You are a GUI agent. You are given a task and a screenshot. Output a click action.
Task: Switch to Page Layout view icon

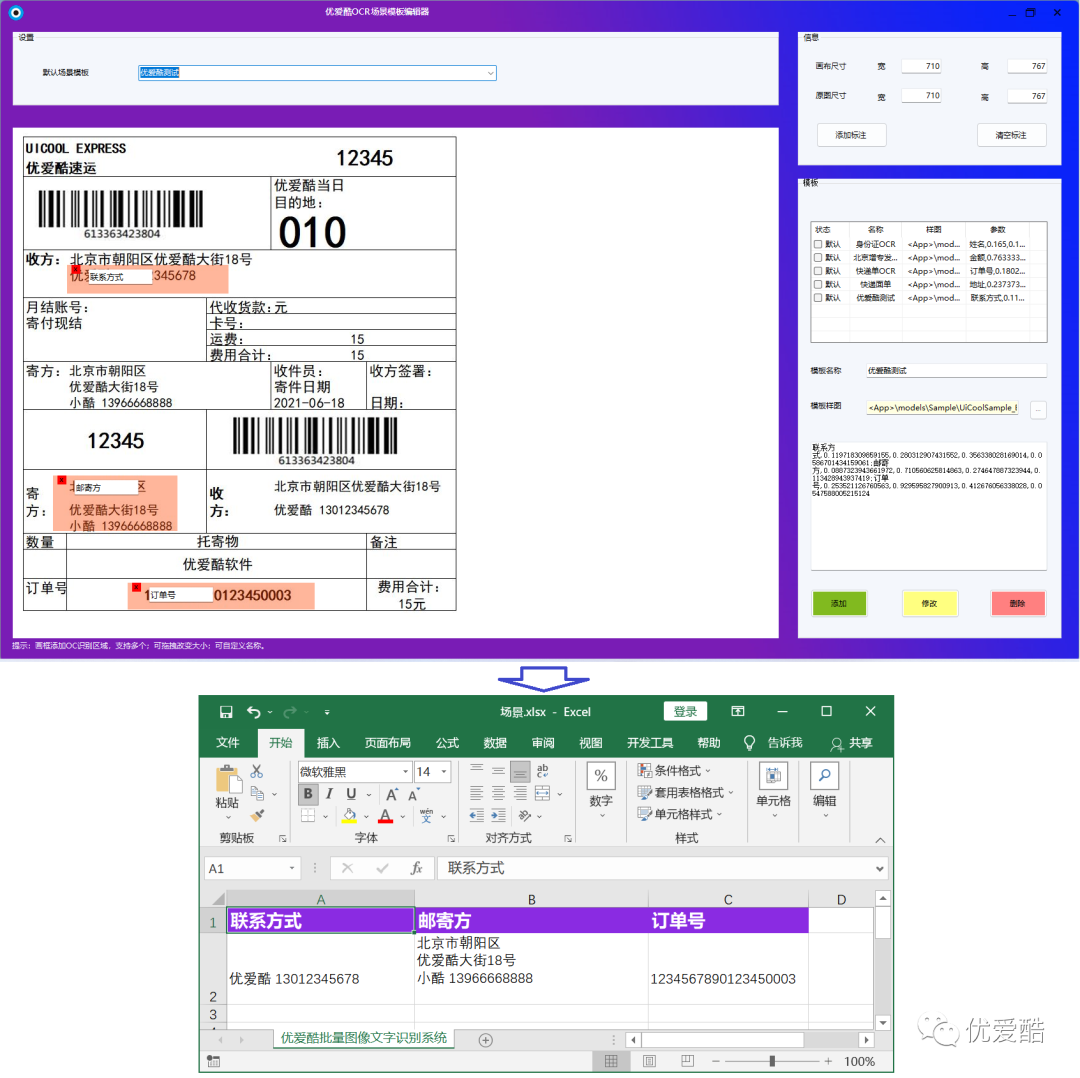point(650,1061)
